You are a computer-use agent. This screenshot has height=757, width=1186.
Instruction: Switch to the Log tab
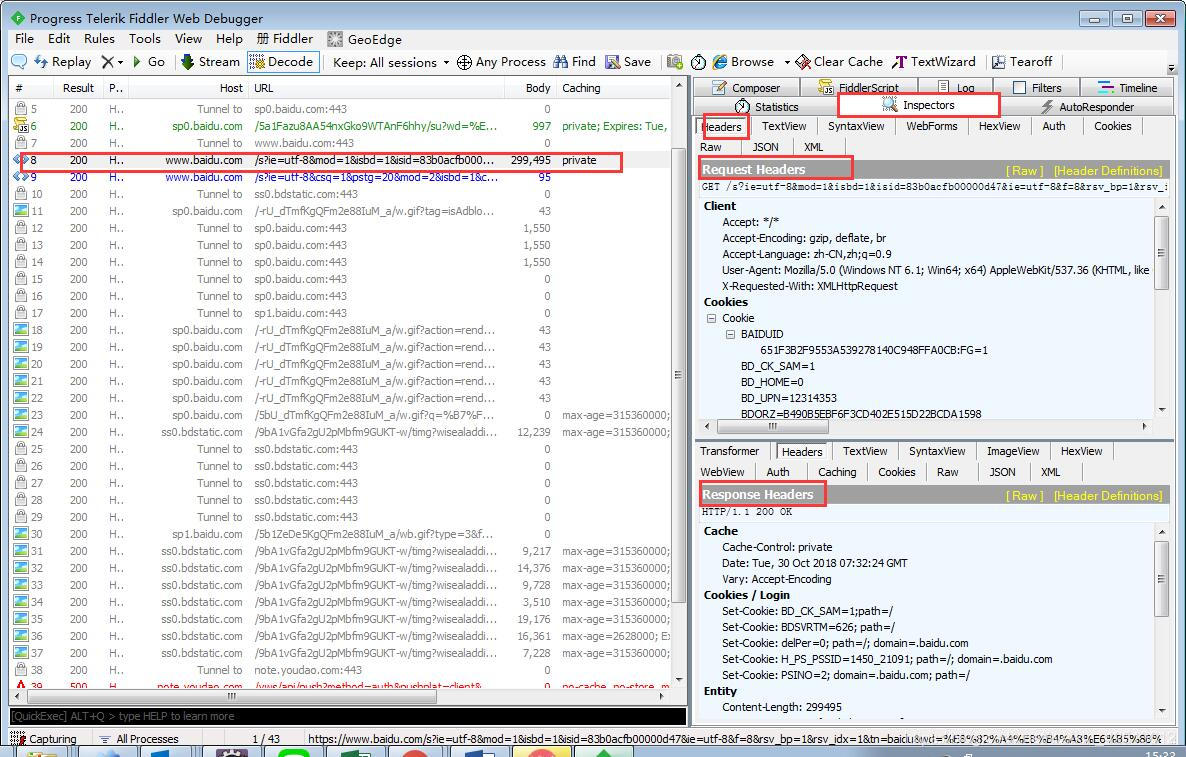(x=956, y=88)
